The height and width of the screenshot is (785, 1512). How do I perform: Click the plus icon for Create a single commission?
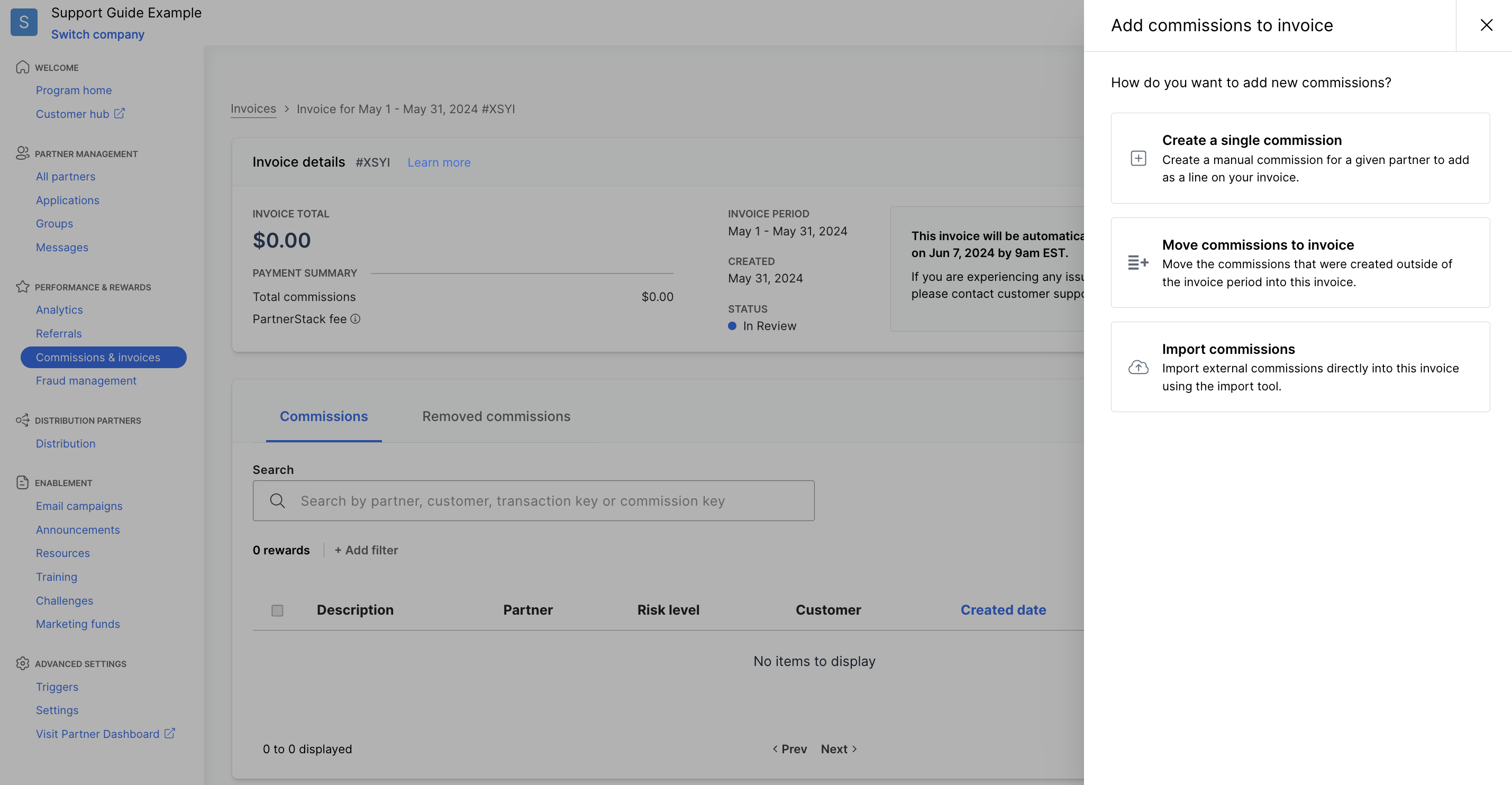(x=1138, y=158)
